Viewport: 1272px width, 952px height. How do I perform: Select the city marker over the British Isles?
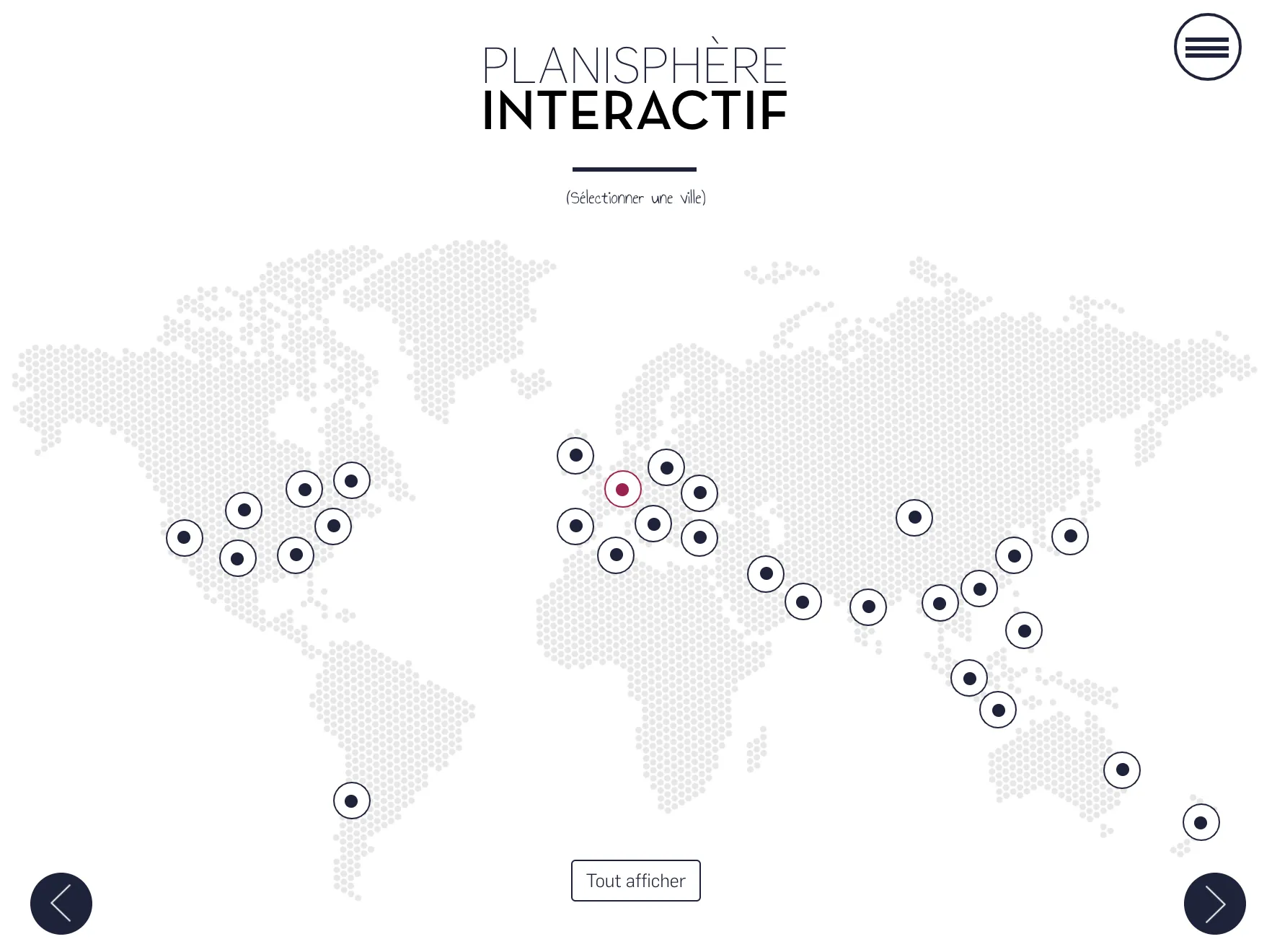[x=575, y=456]
